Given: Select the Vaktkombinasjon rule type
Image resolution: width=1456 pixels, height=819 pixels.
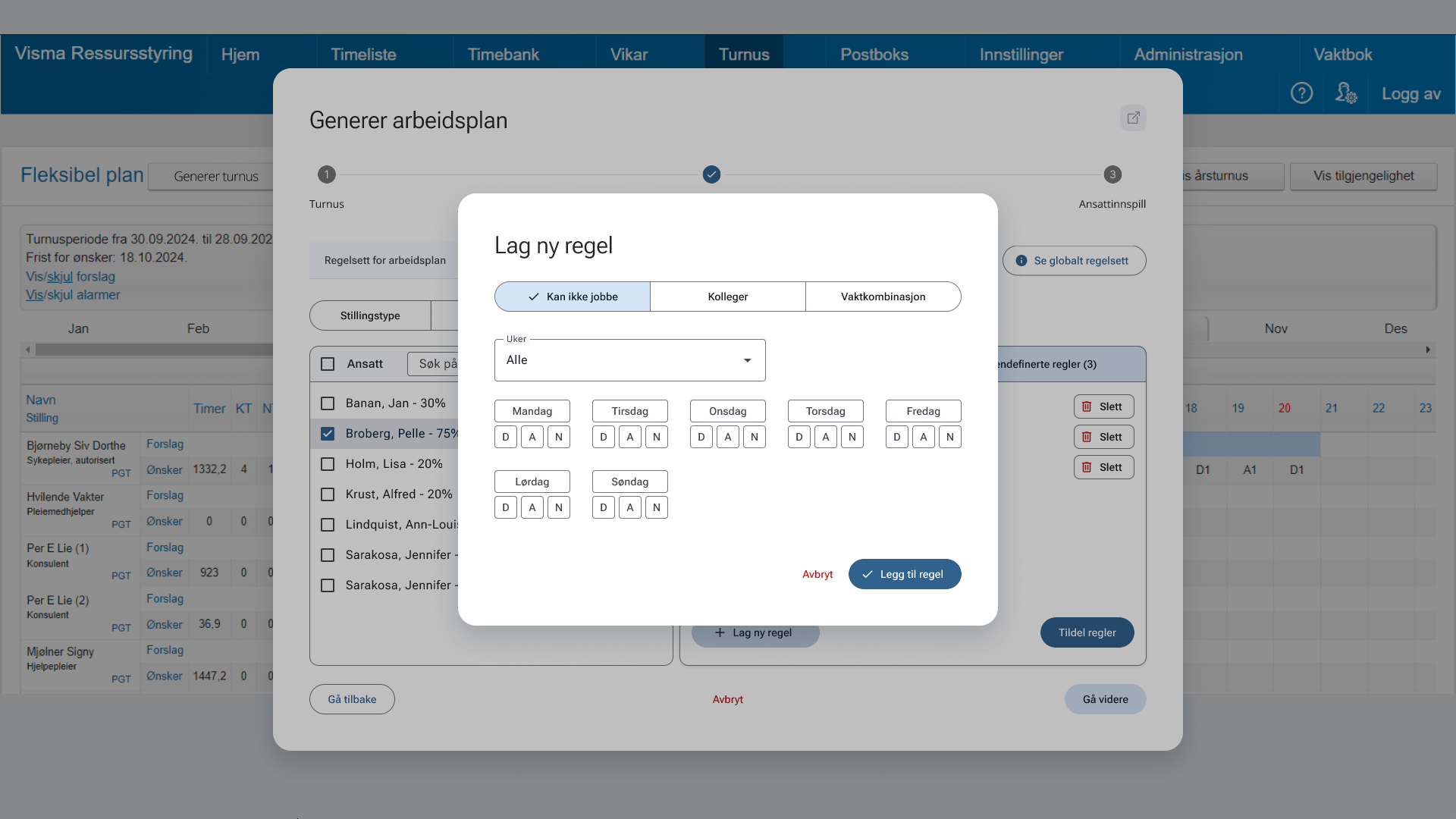Looking at the screenshot, I should tap(883, 297).
